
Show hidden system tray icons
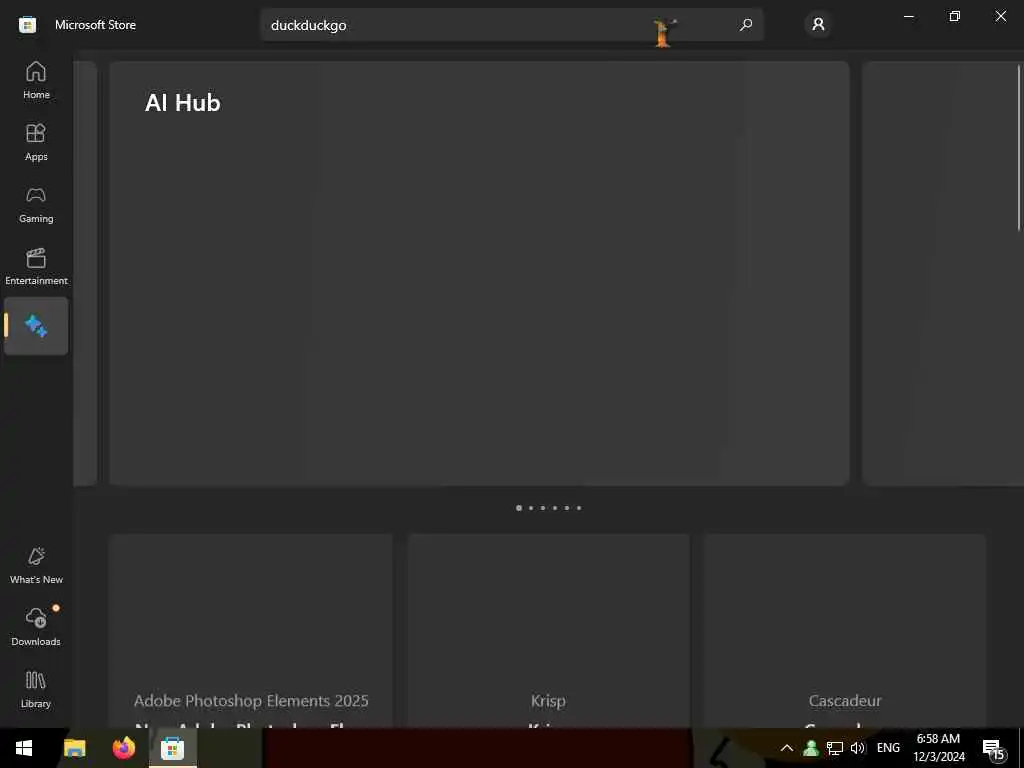click(787, 748)
